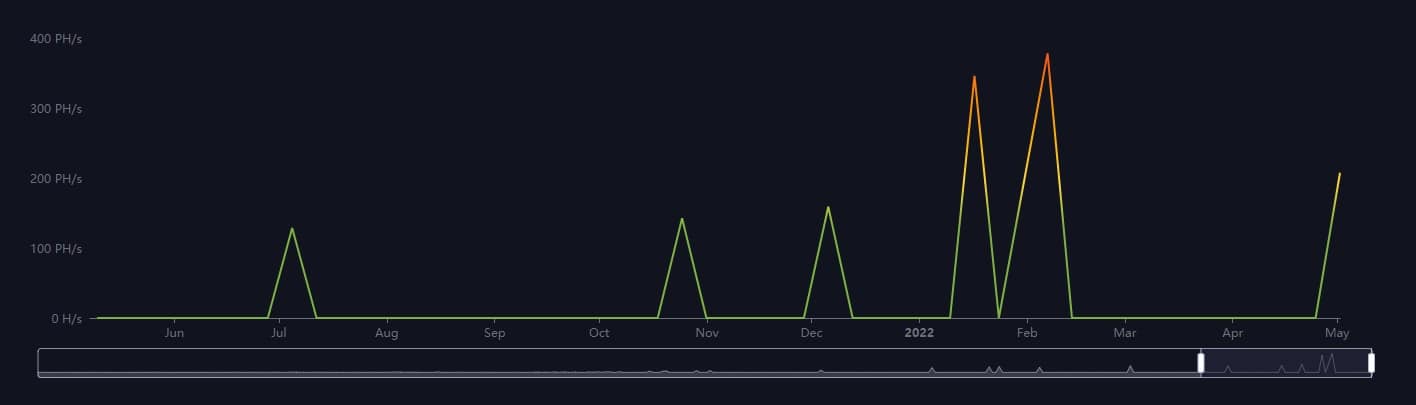Screen dimensions: 1416x405
Task: Click the 'Jul' x-axis label
Action: [x=280, y=333]
